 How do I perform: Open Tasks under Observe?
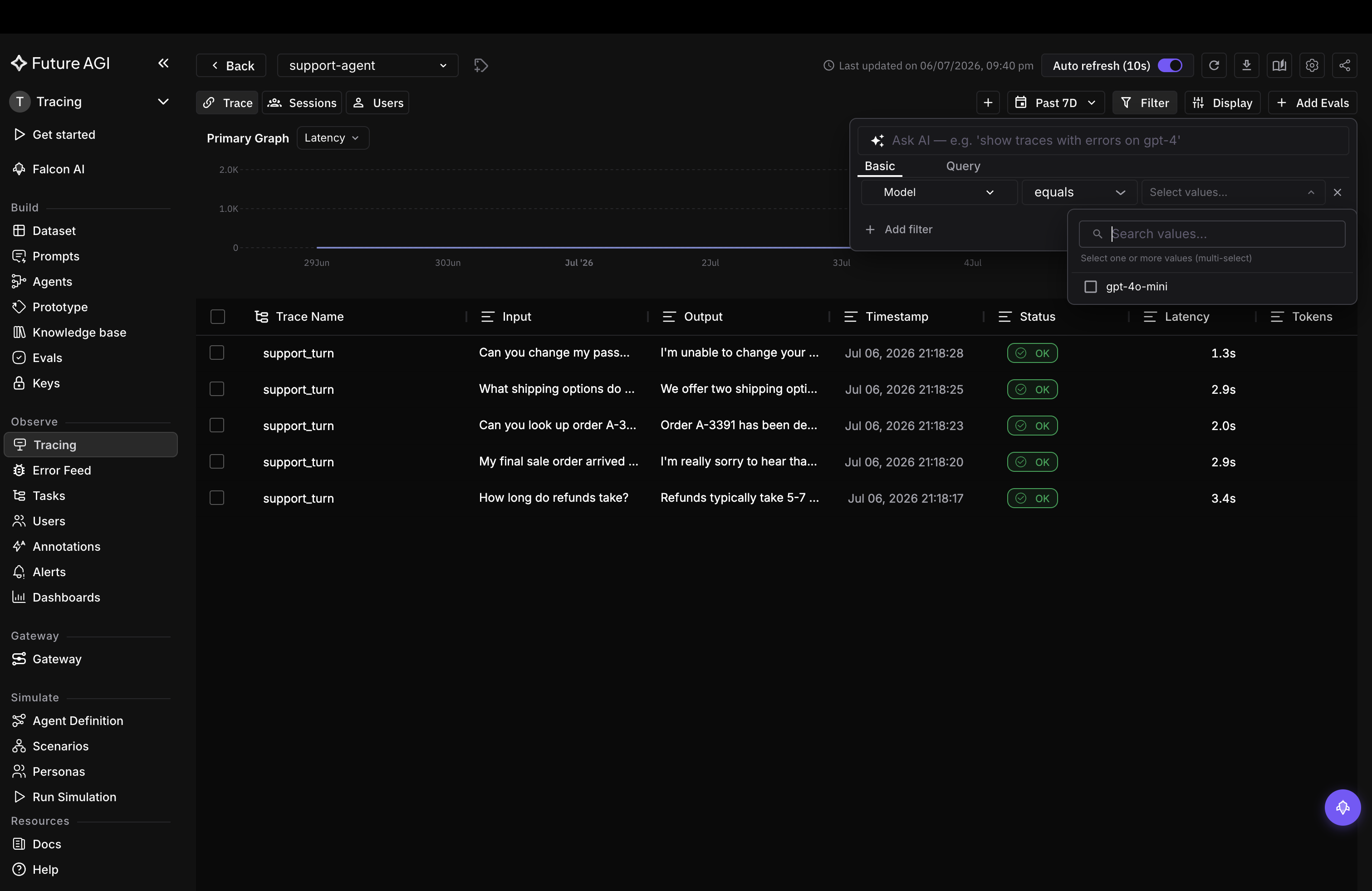point(49,495)
